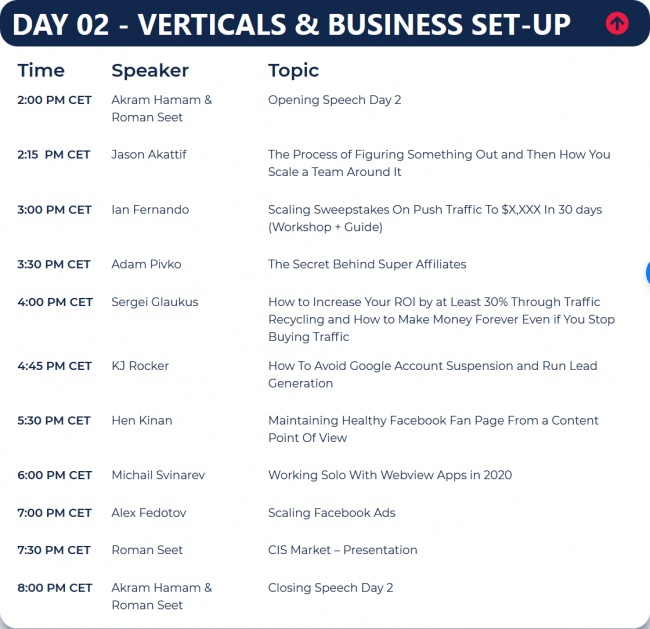Open Ian Fernando's Scaling Sweepstakes topic

click(x=435, y=218)
